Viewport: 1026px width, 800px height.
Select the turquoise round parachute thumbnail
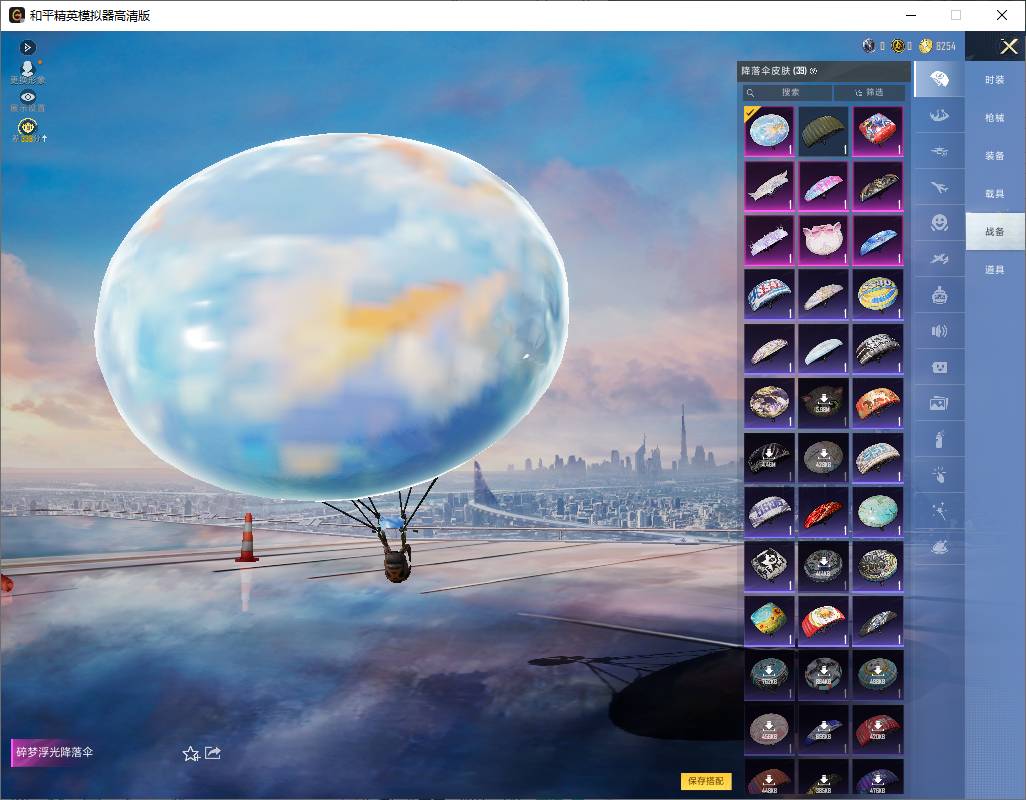878,512
